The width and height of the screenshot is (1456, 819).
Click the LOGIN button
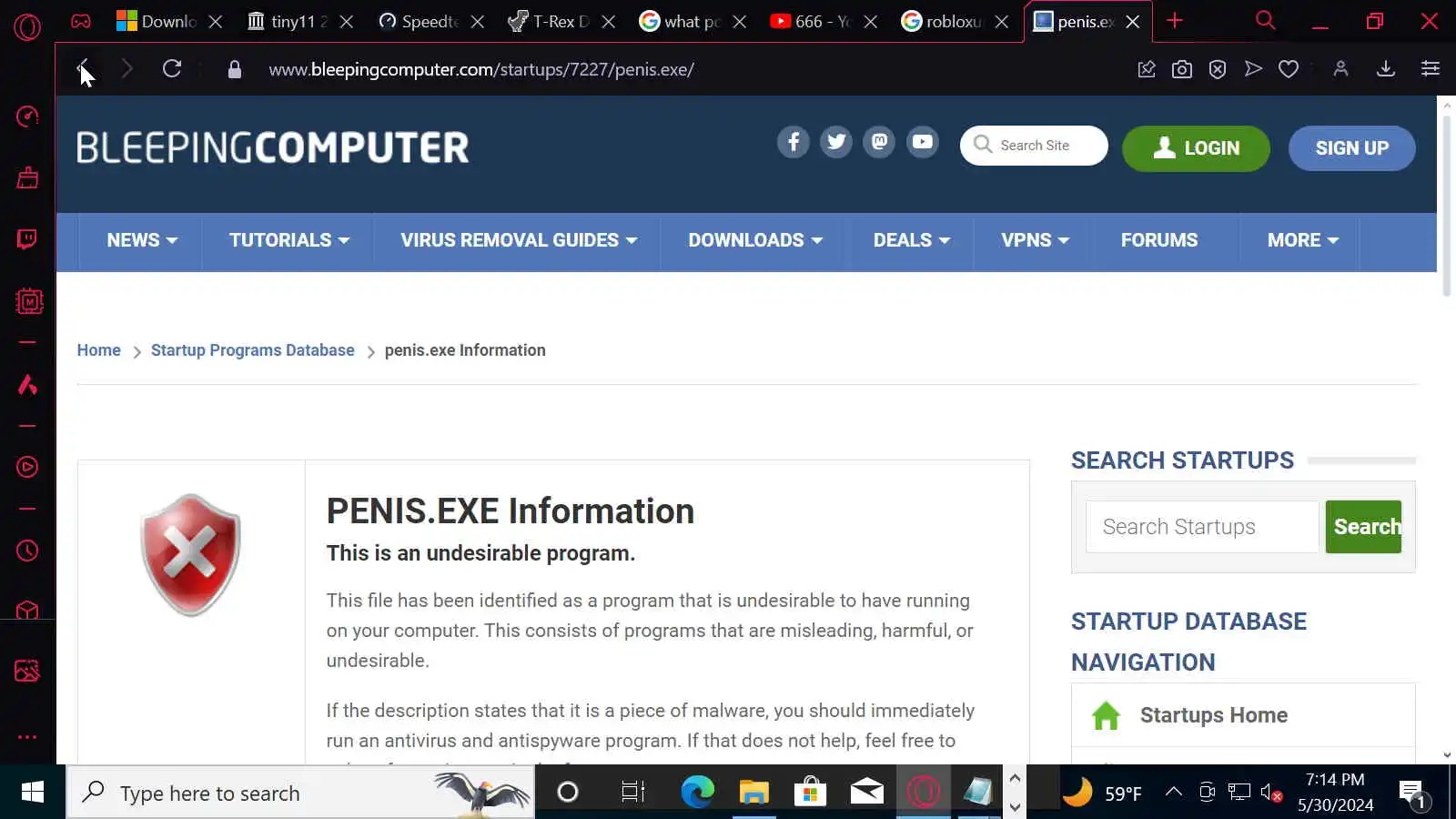tap(1196, 148)
